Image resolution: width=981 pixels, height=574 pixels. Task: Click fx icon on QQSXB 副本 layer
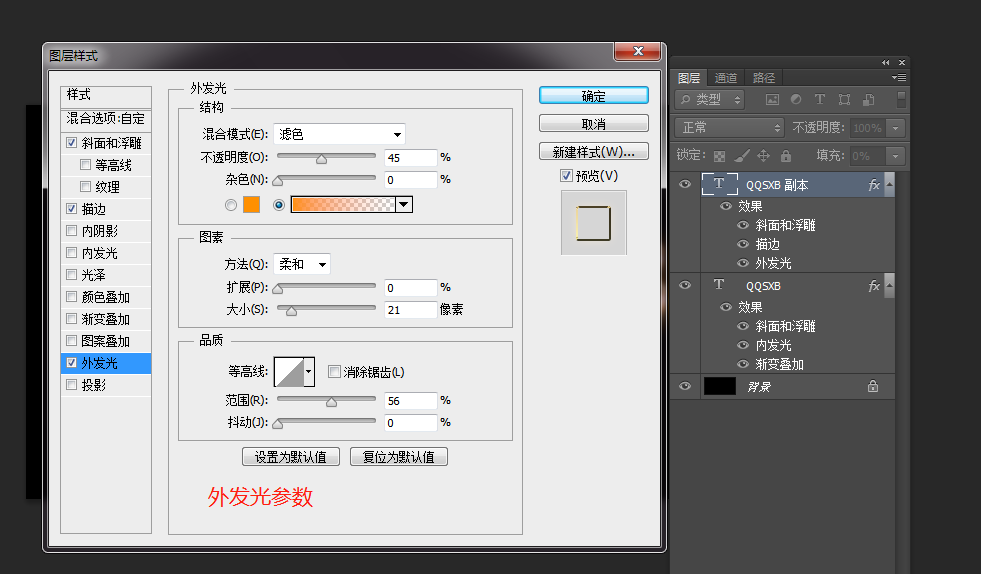pos(874,185)
